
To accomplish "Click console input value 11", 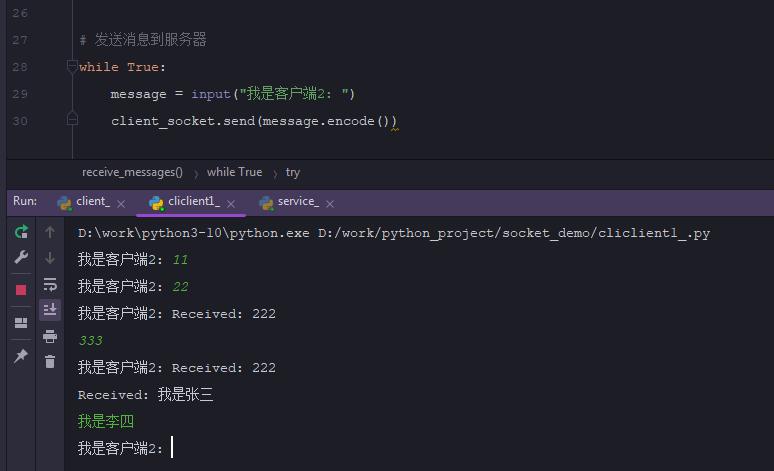I will (181, 260).
